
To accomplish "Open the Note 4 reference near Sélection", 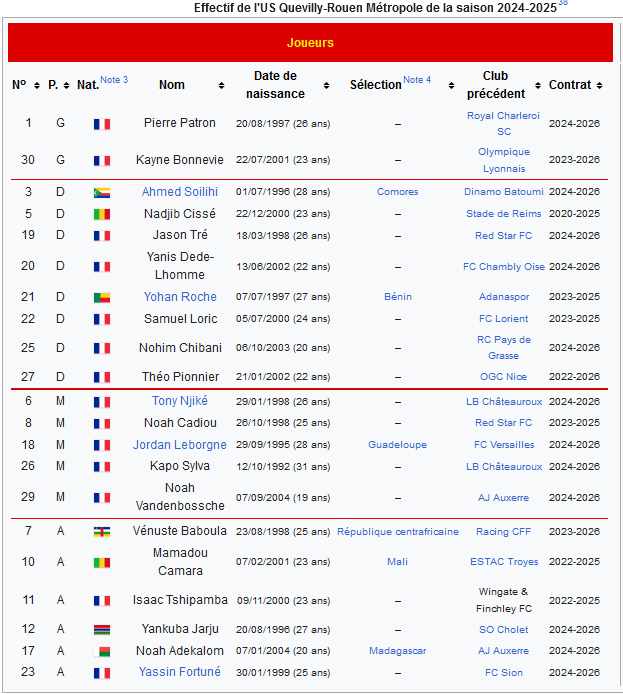I will 417,80.
